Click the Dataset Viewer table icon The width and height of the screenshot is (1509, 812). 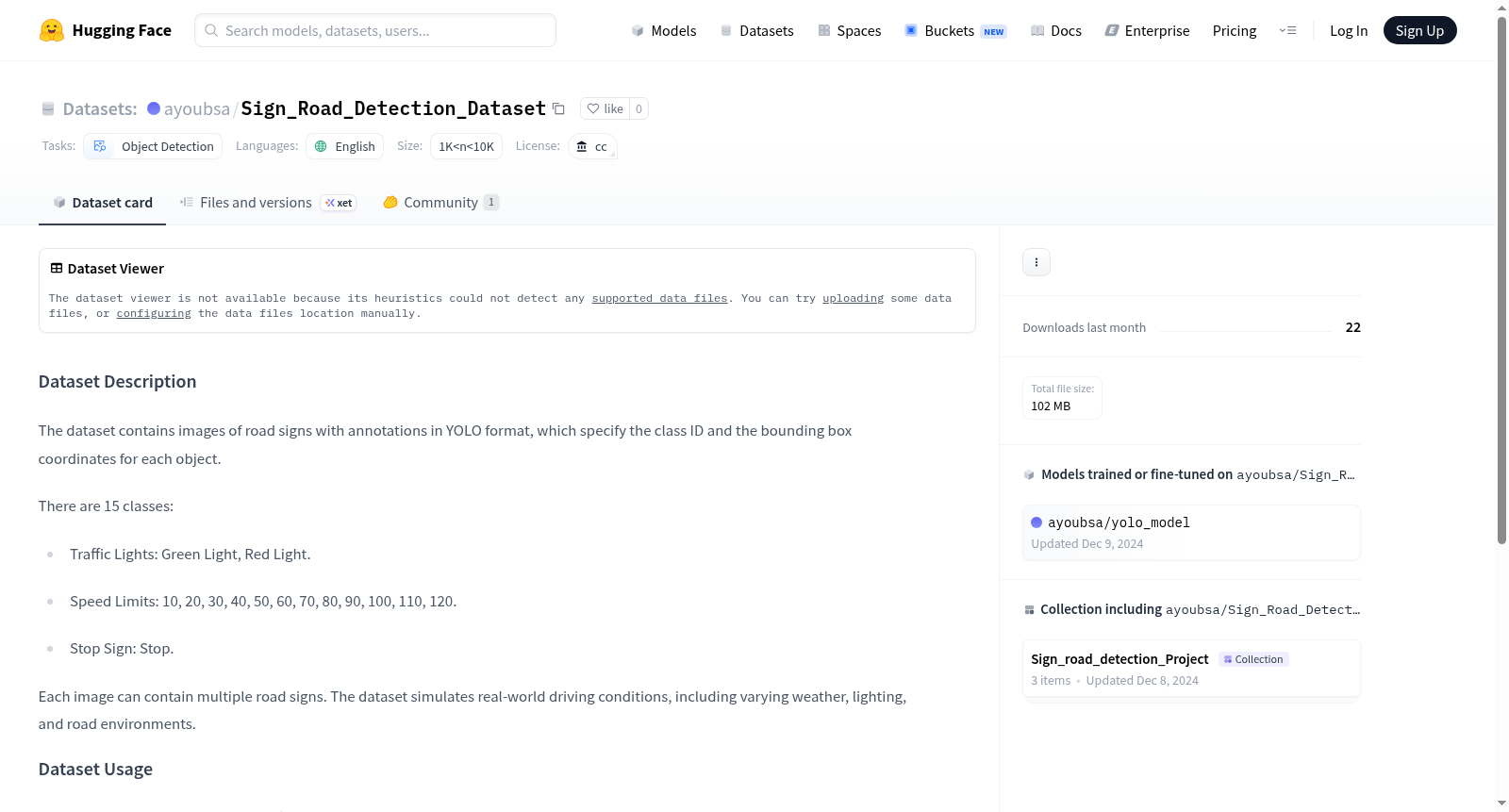point(57,269)
